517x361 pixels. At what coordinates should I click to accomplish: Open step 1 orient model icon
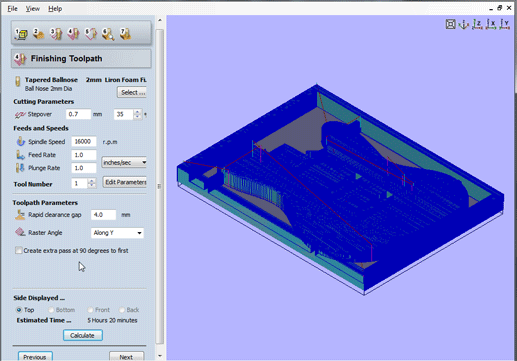click(21, 34)
